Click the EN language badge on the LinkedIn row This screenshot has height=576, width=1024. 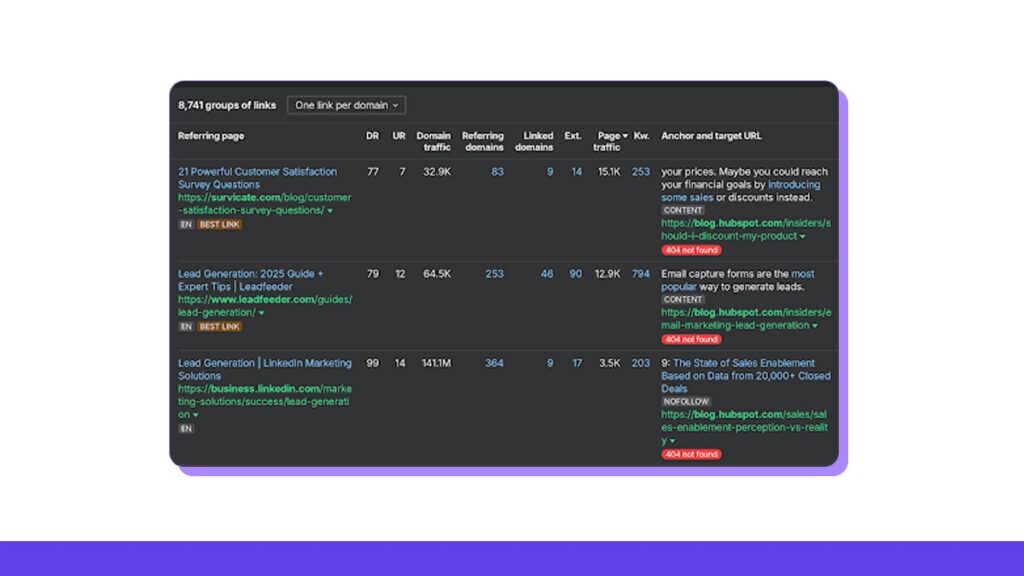point(184,428)
